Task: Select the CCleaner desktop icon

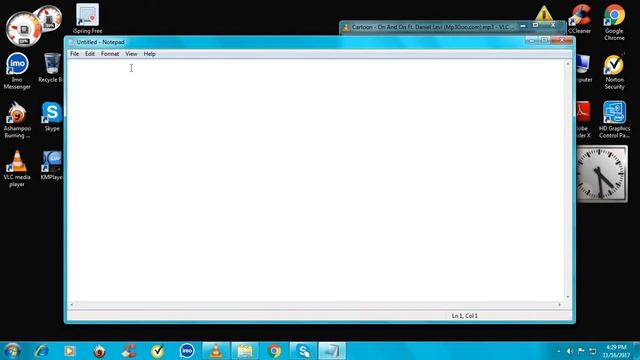Action: [x=580, y=19]
